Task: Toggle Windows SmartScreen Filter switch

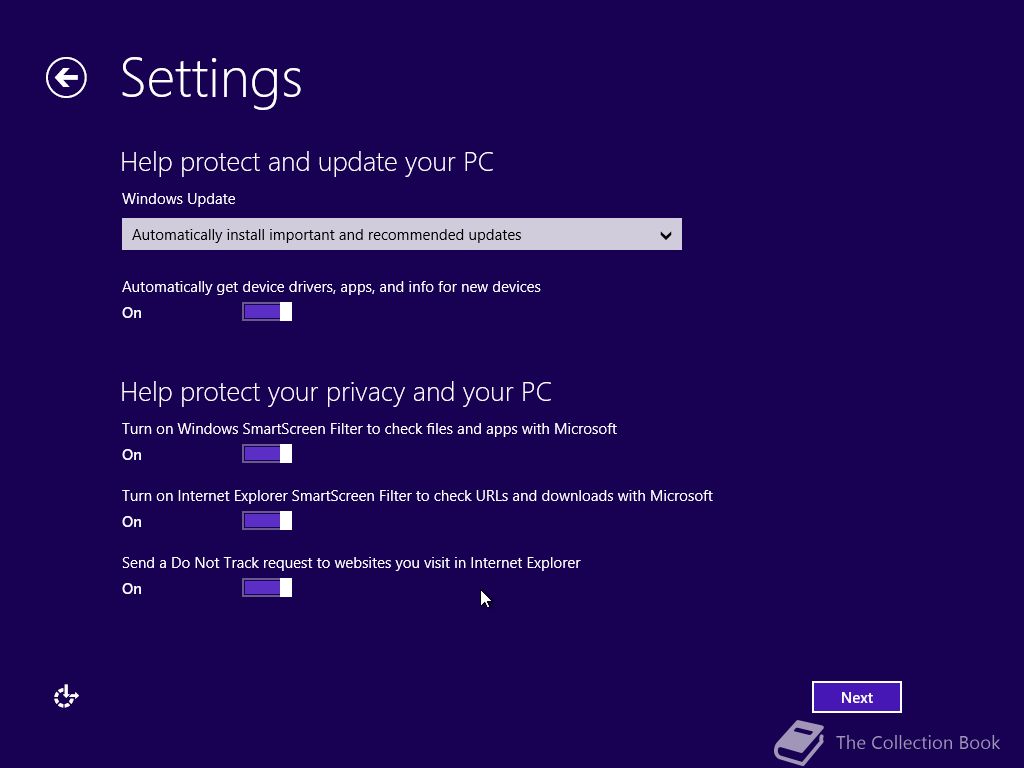Action: point(267,454)
